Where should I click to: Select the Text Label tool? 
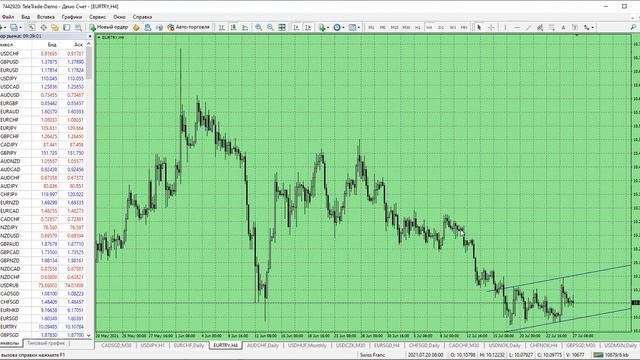(x=575, y=27)
